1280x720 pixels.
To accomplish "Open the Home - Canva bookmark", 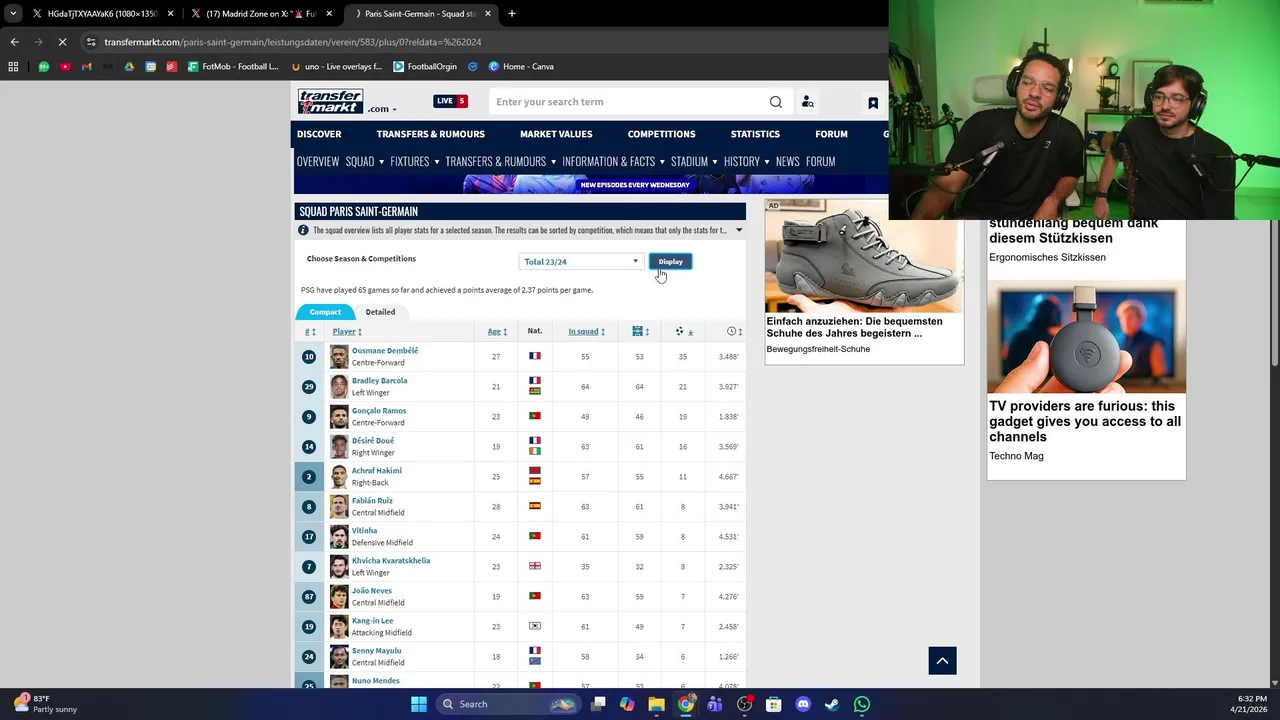I will (521, 67).
